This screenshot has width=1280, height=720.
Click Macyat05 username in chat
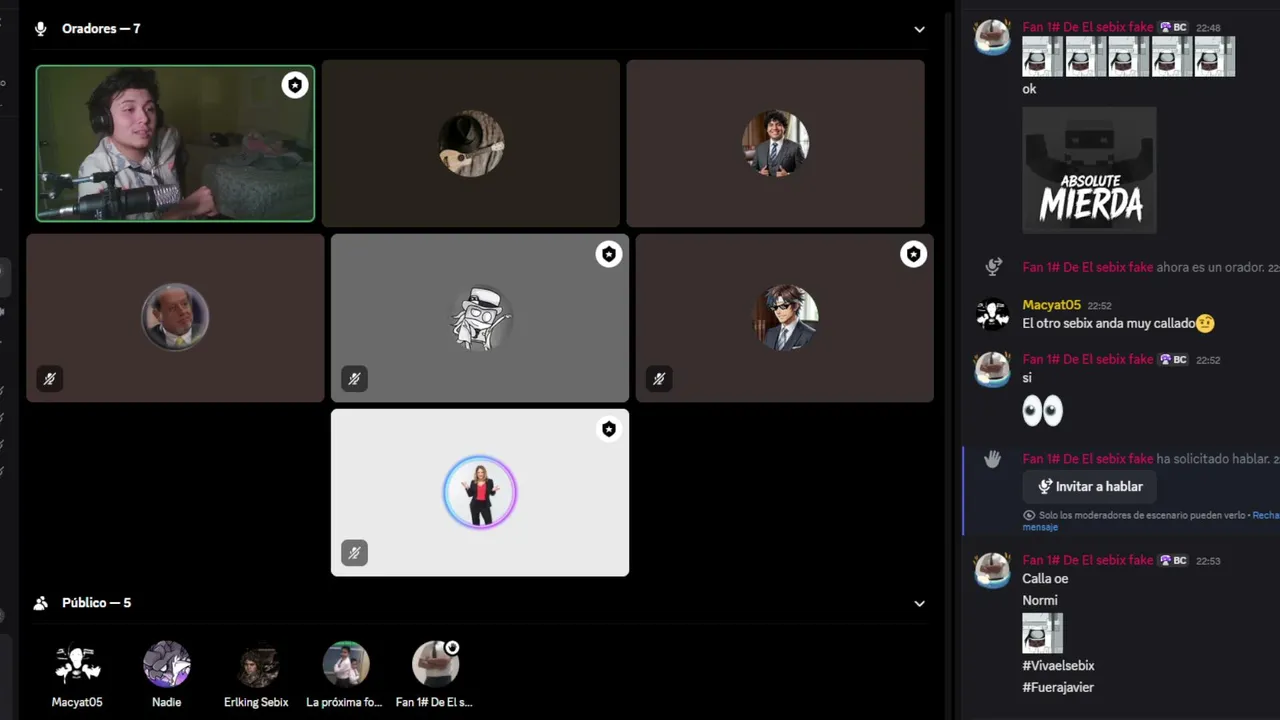pyautogui.click(x=1051, y=305)
